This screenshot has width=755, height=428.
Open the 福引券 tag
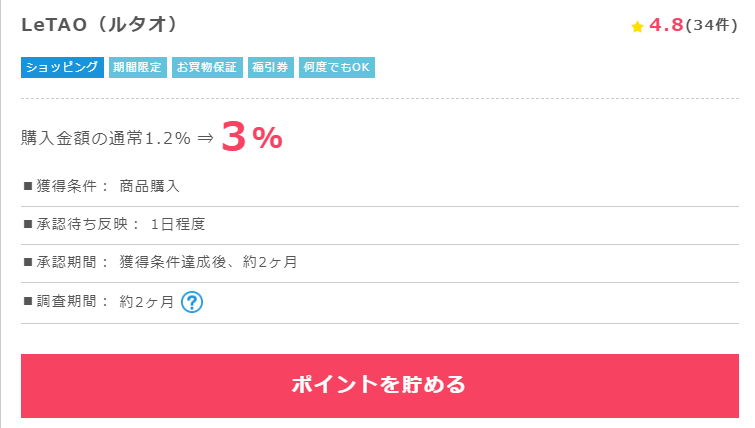(271, 67)
